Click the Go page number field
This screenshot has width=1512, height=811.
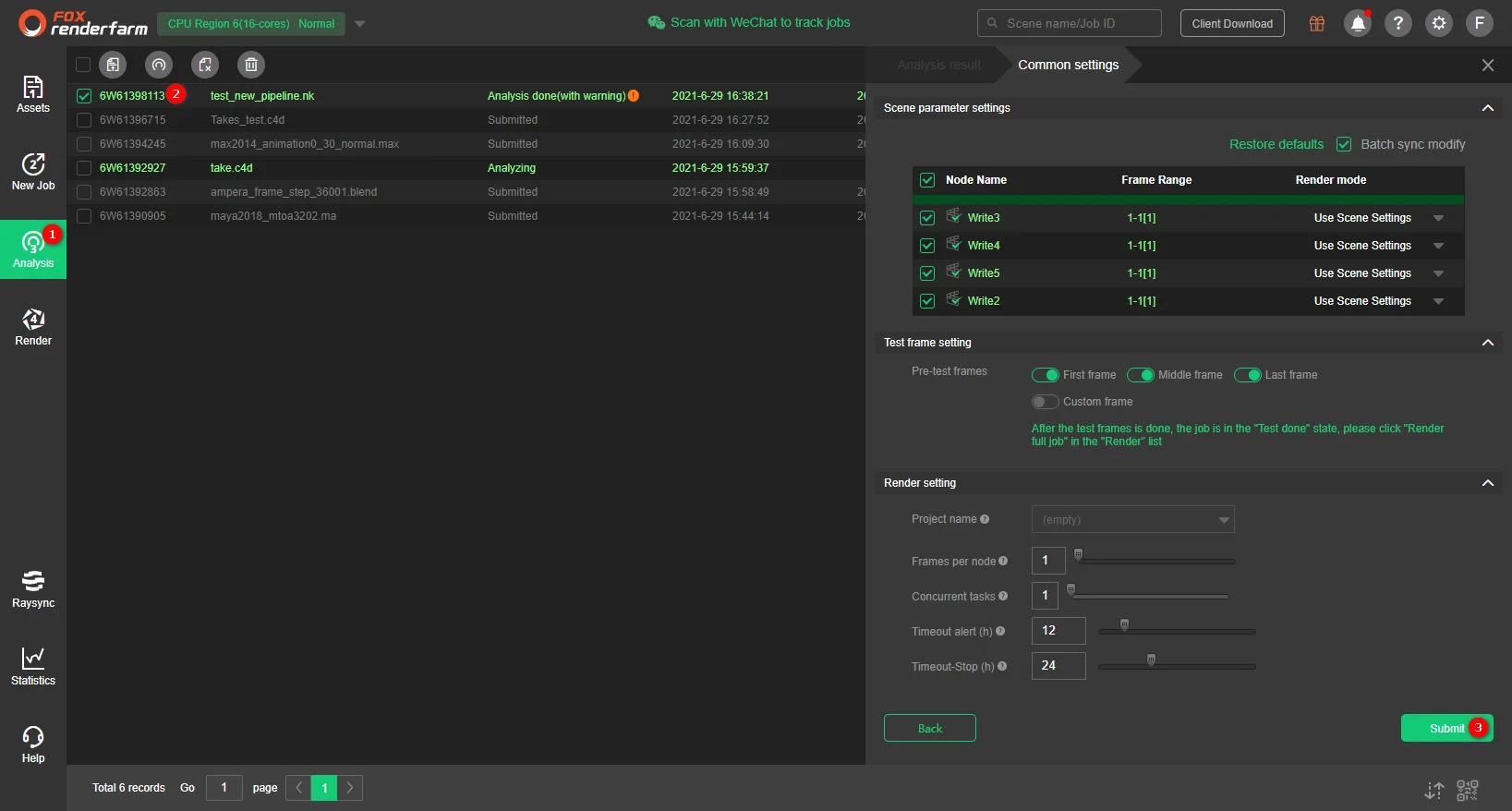[x=224, y=788]
